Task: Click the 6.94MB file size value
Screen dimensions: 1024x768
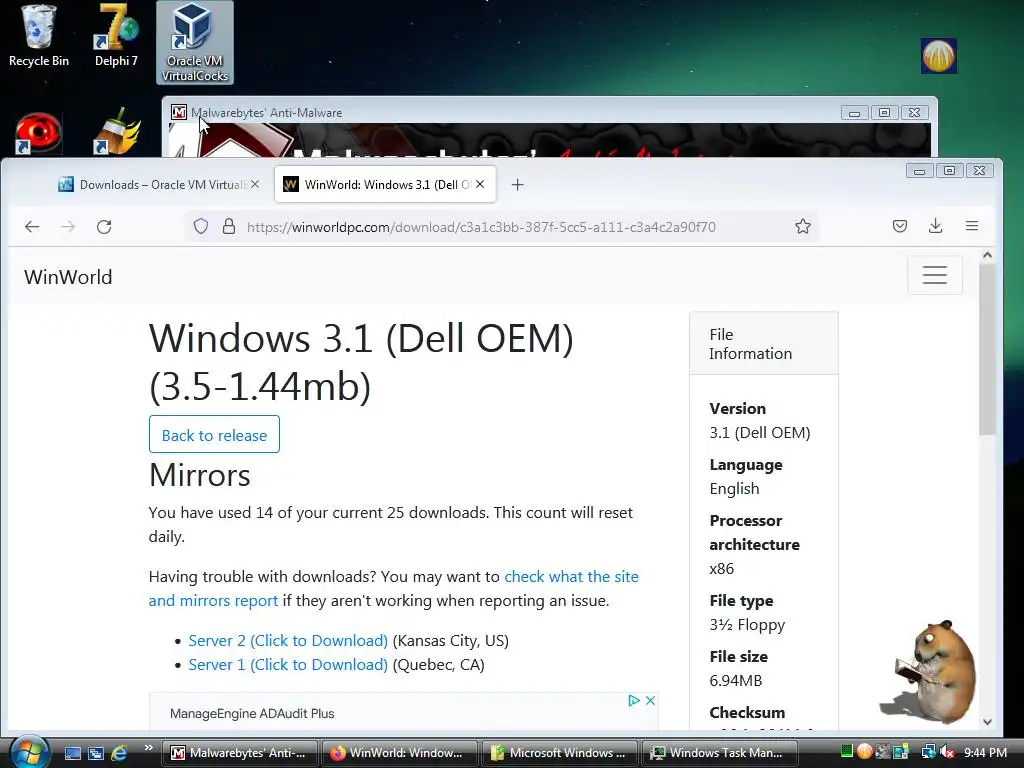Action: (735, 680)
